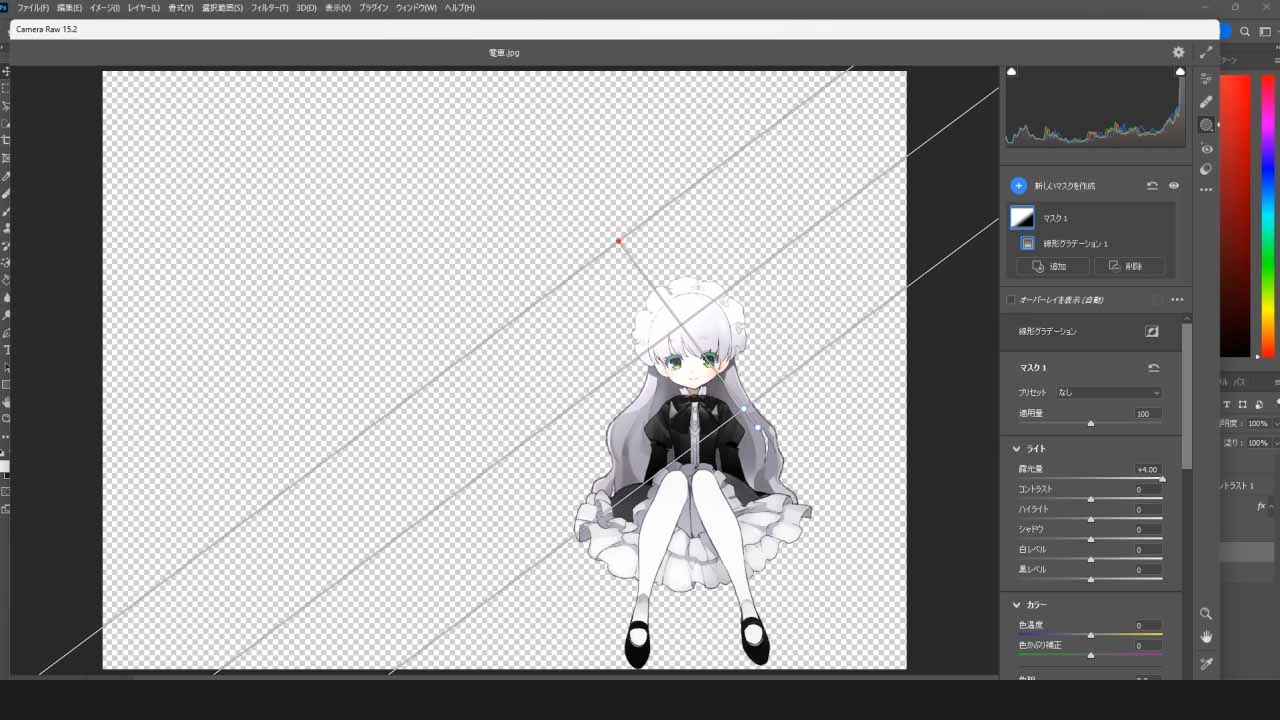Viewport: 1280px width, 720px height.
Task: Click the シャドウ value field
Action: tap(1147, 529)
